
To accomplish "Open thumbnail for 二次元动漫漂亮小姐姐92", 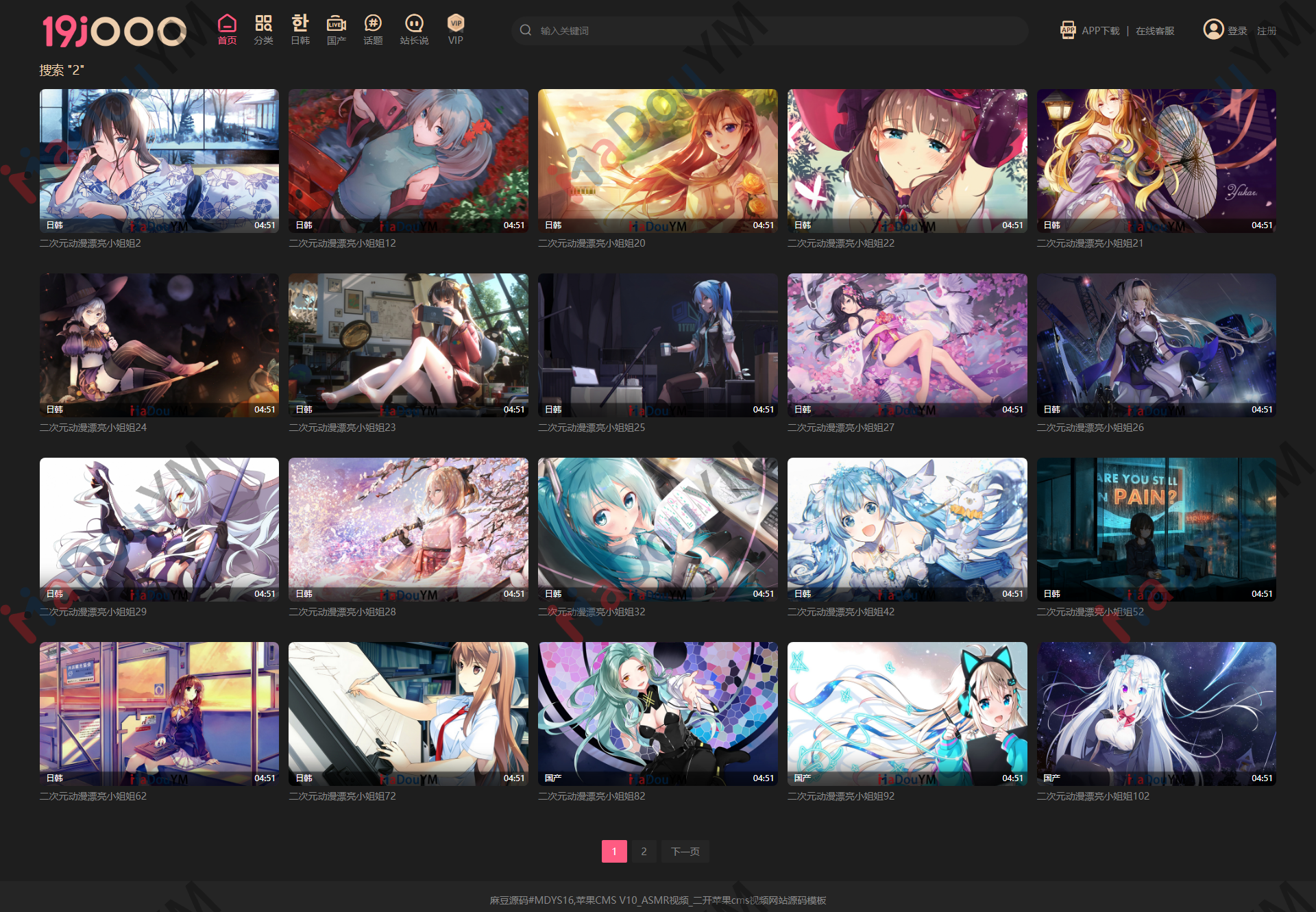I will [x=907, y=714].
